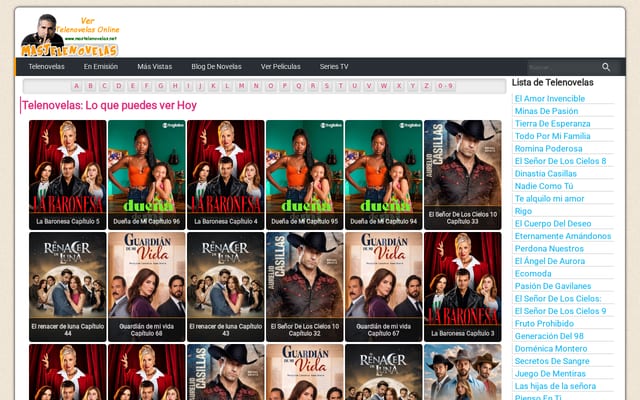Filter telenovelas by letter A

click(76, 86)
